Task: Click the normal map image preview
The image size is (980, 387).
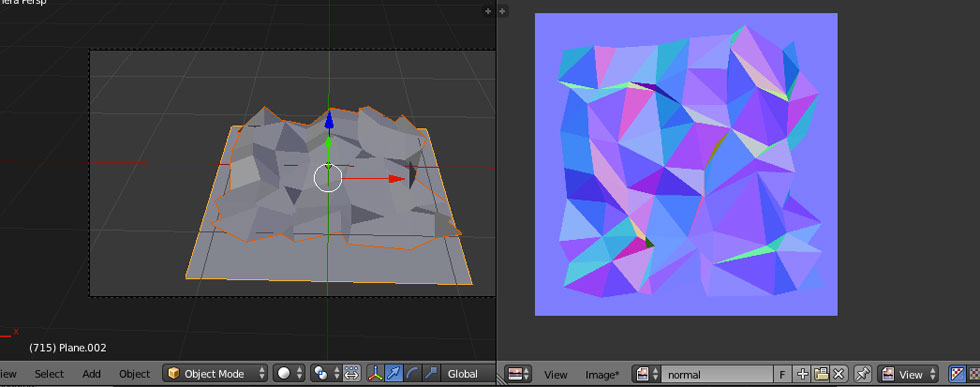Action: (686, 164)
